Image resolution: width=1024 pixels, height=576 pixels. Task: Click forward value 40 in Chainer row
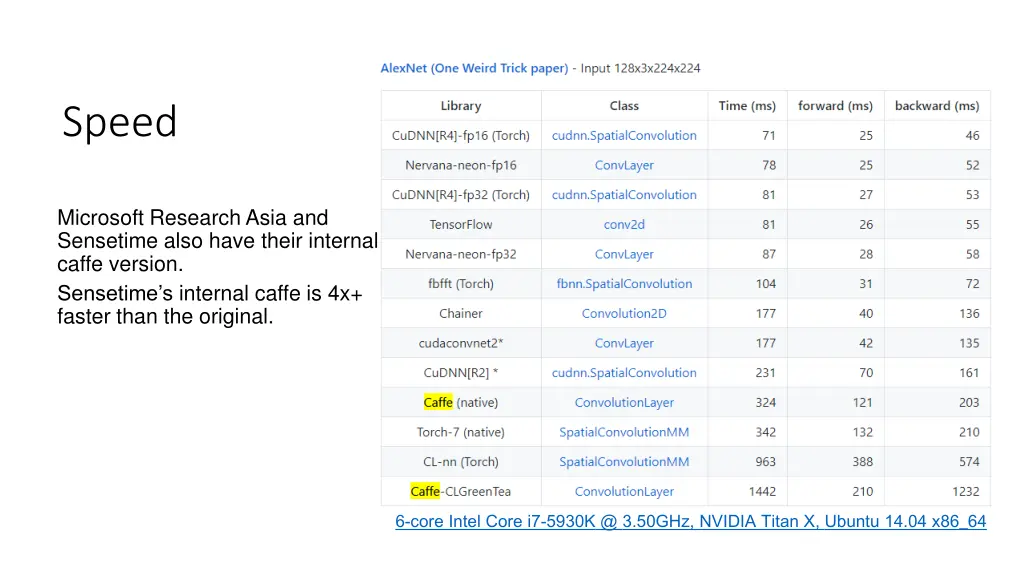coord(866,313)
